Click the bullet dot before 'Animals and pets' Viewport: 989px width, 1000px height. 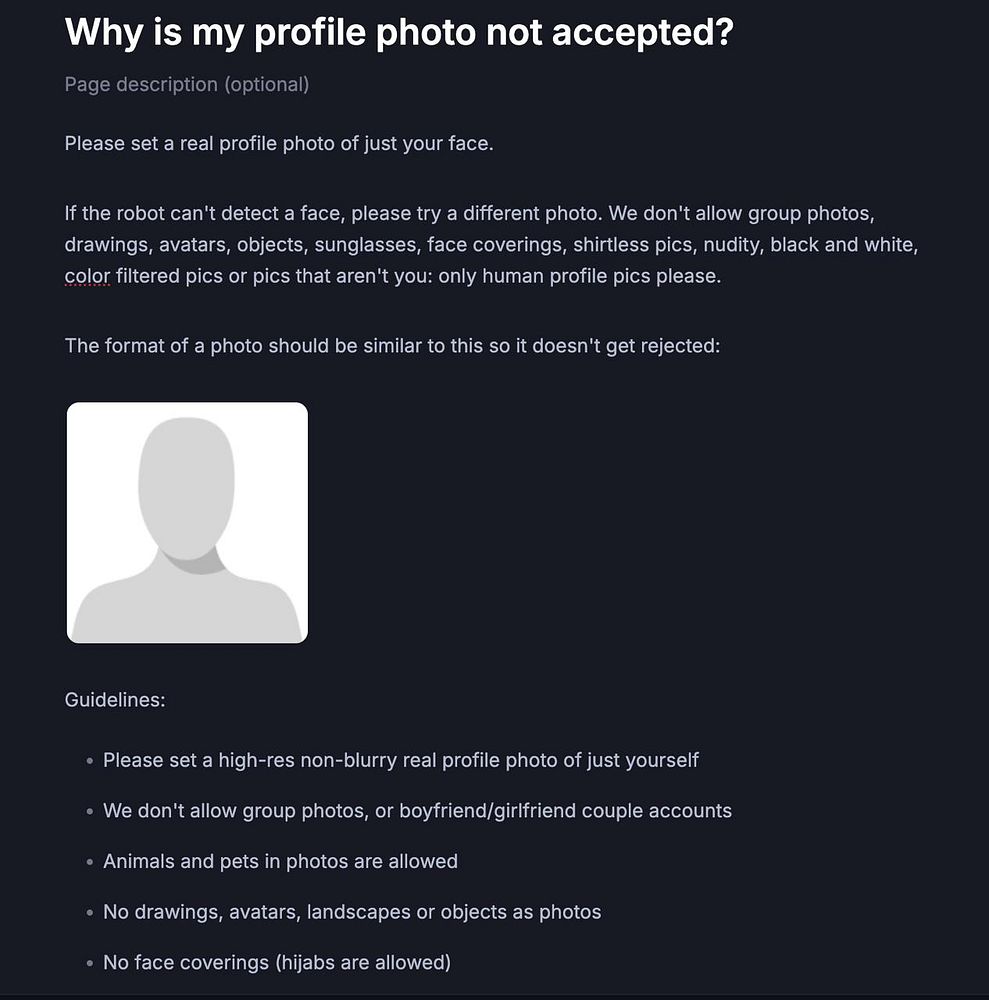[90, 862]
